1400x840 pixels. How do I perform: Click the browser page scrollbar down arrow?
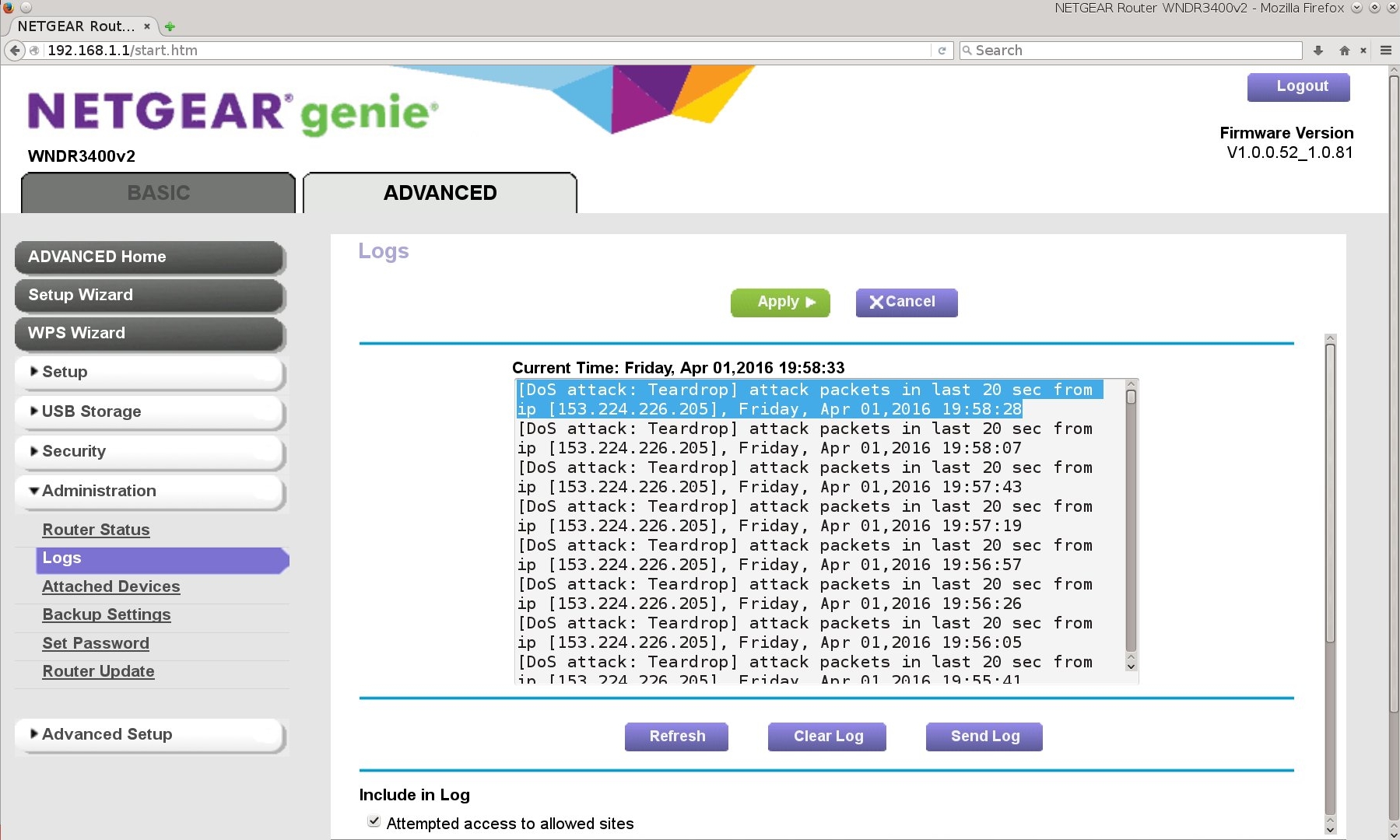coord(1393,834)
